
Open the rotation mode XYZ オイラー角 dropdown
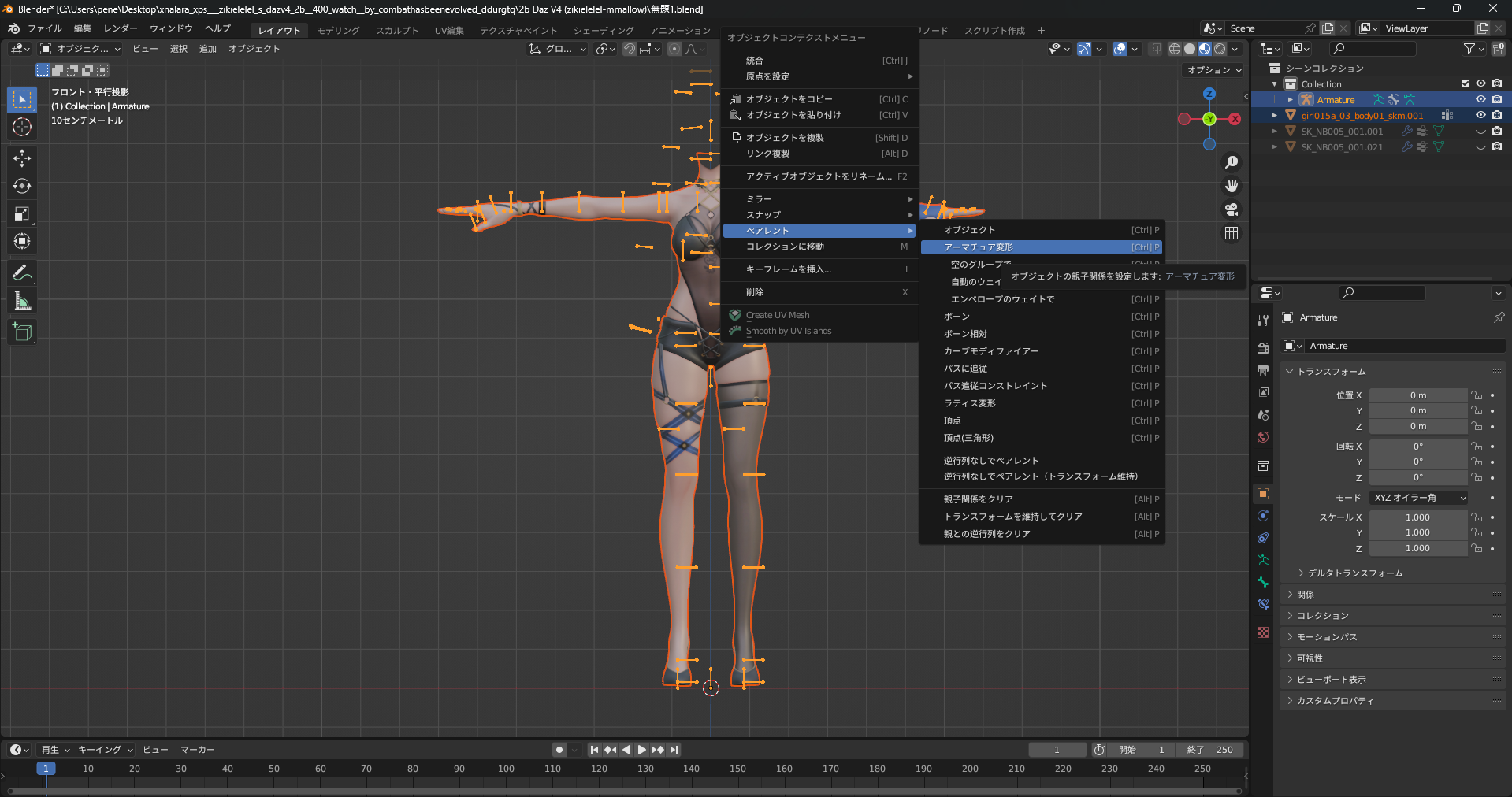pyautogui.click(x=1420, y=498)
